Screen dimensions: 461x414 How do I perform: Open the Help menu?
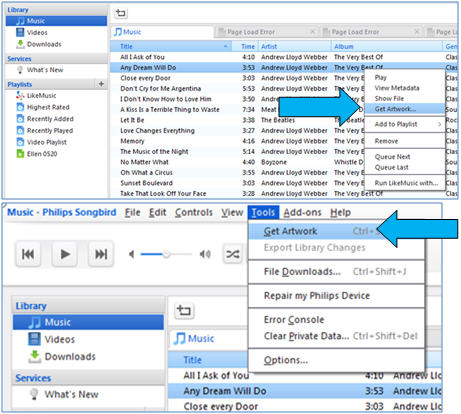340,213
